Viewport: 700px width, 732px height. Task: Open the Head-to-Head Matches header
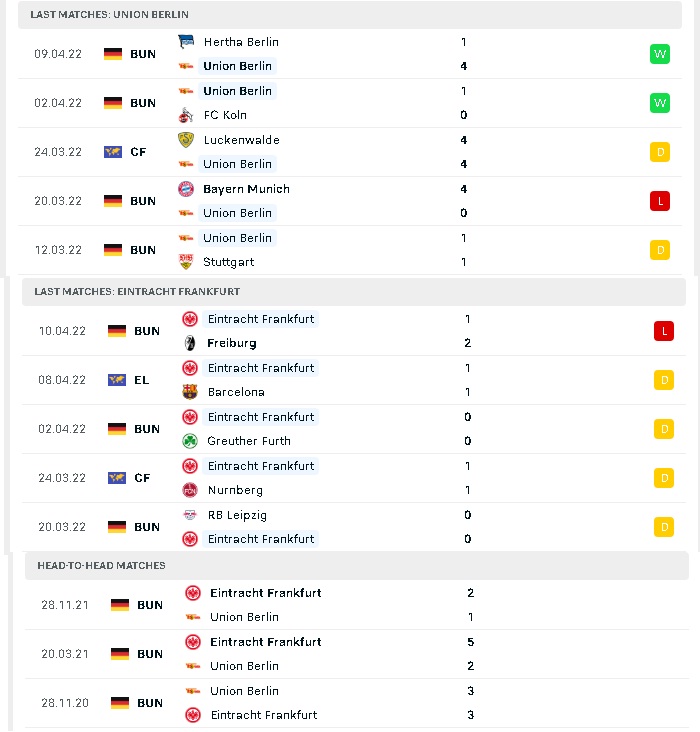[357, 566]
